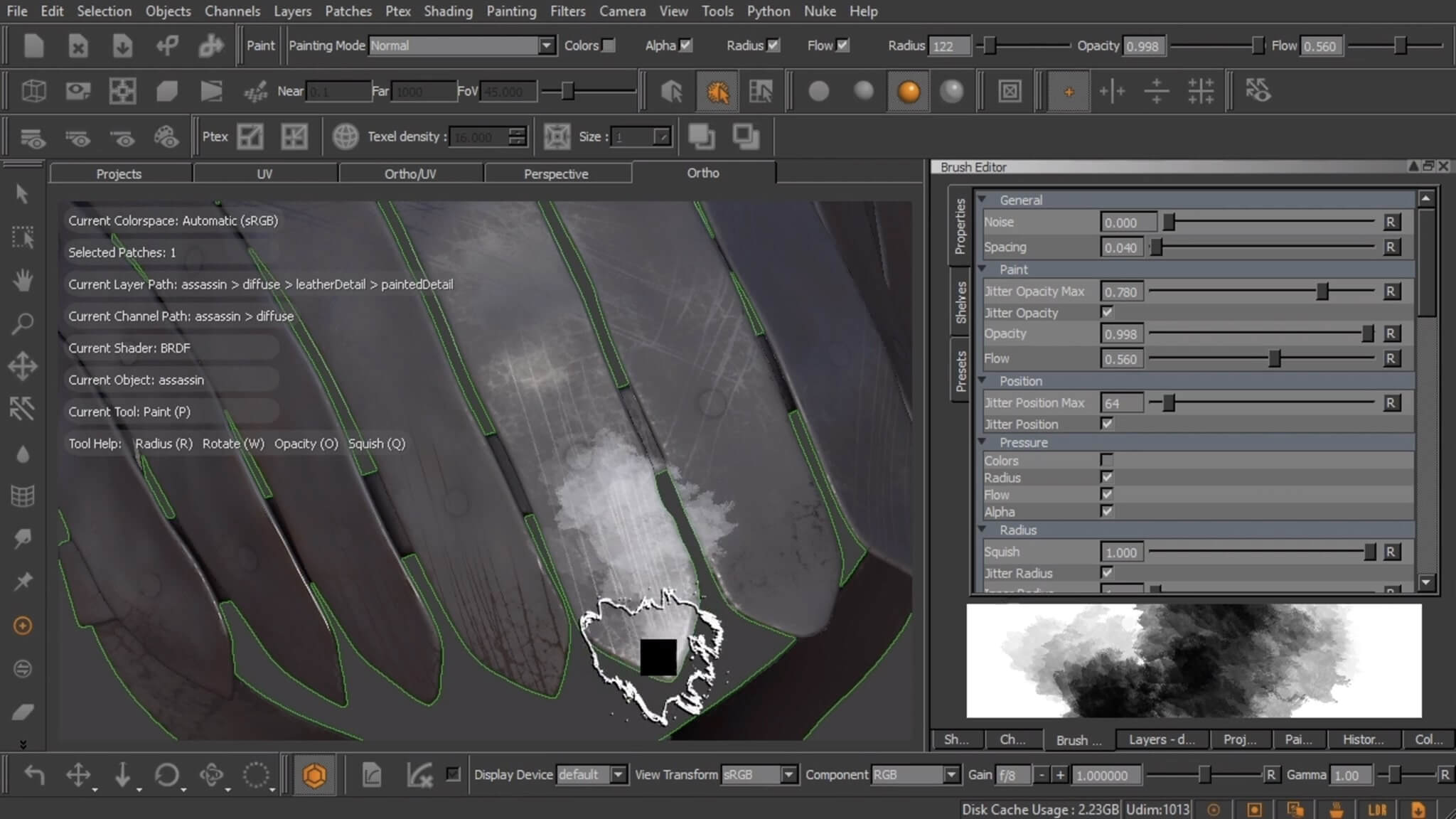1456x819 pixels.
Task: Click the Paint Bucket drop tool
Action: point(23,454)
